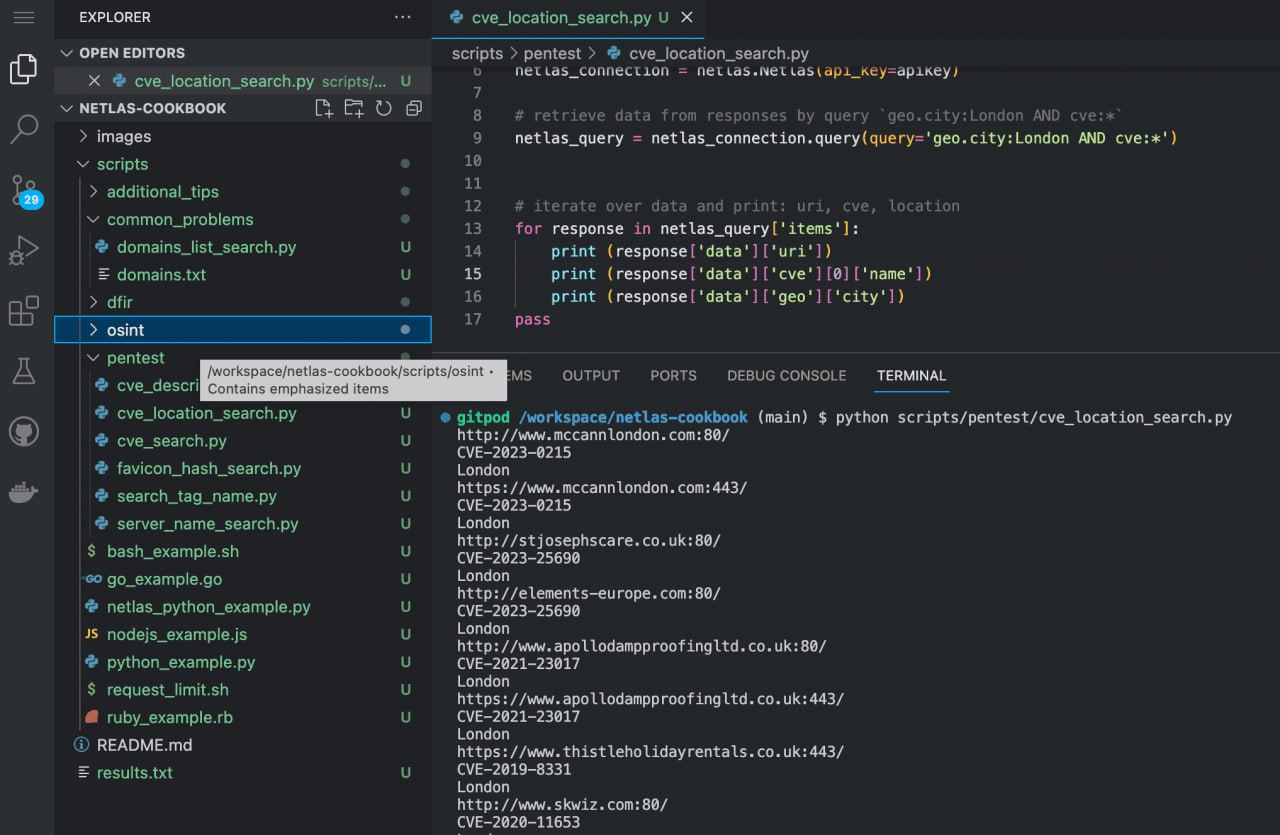Viewport: 1280px width, 835px height.
Task: Click netlas_query assignment on line 9
Action: click(846, 138)
